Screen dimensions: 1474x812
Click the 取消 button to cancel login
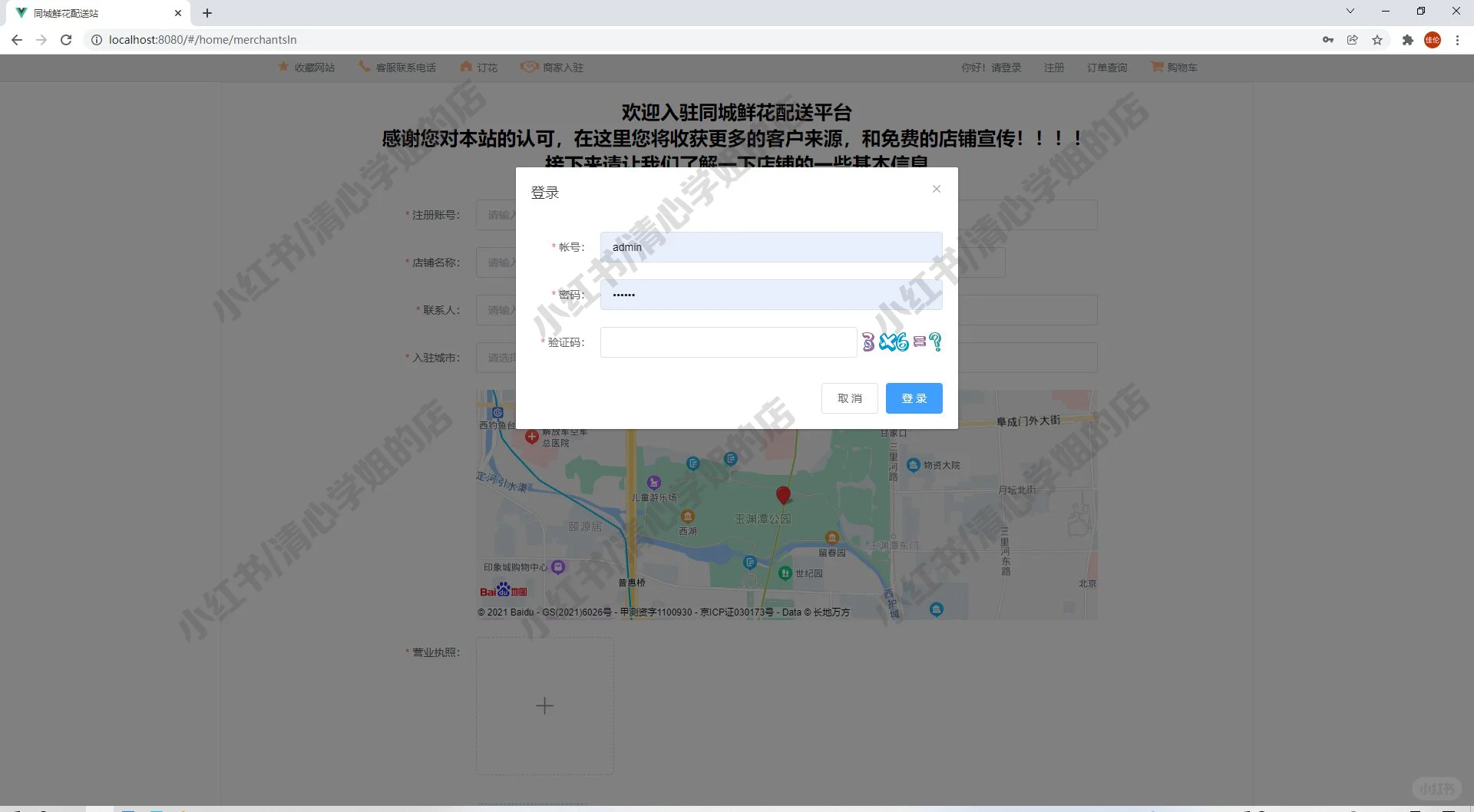pos(849,398)
